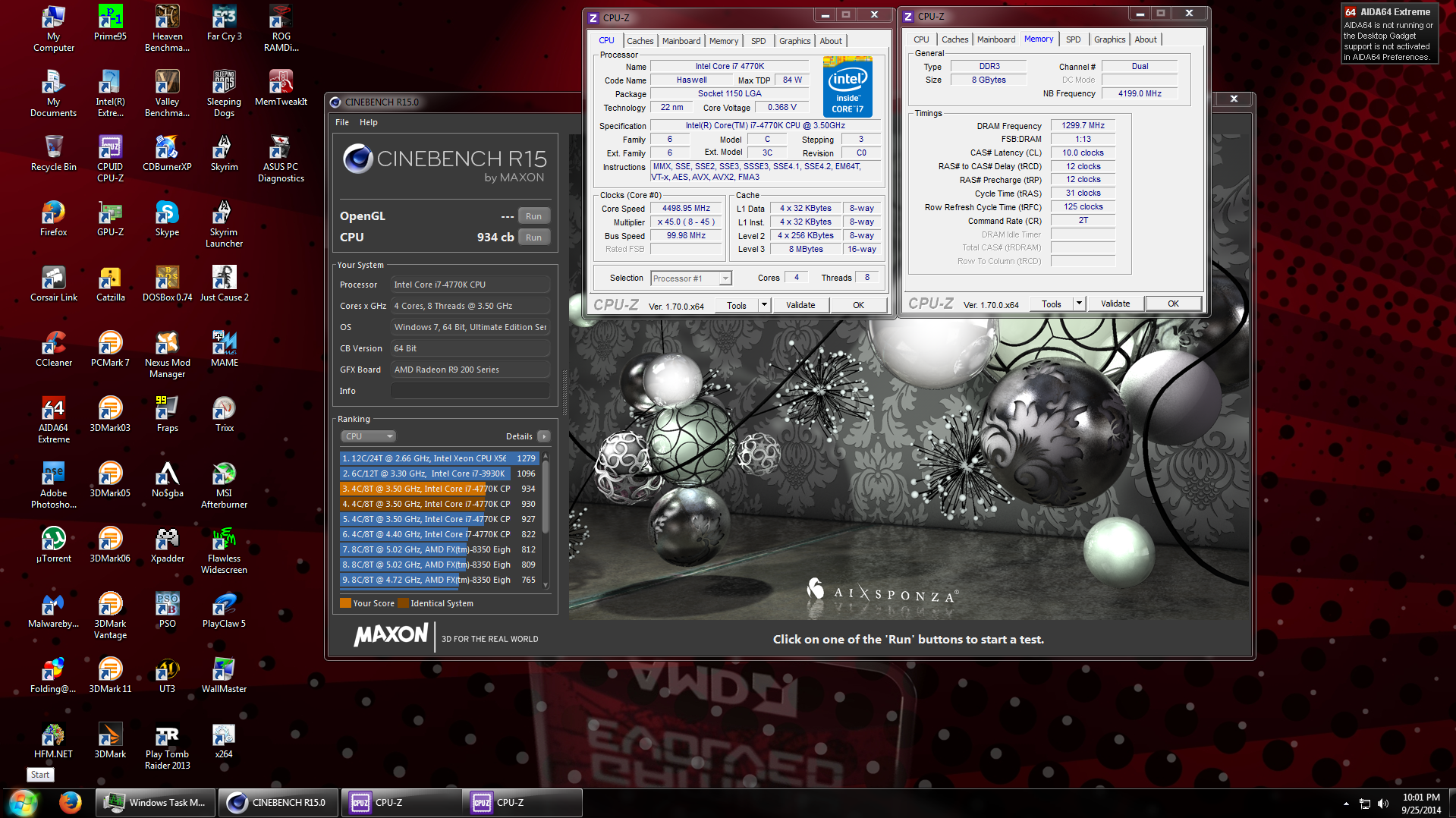
Task: Show hidden tray icons arrow
Action: point(1346,804)
